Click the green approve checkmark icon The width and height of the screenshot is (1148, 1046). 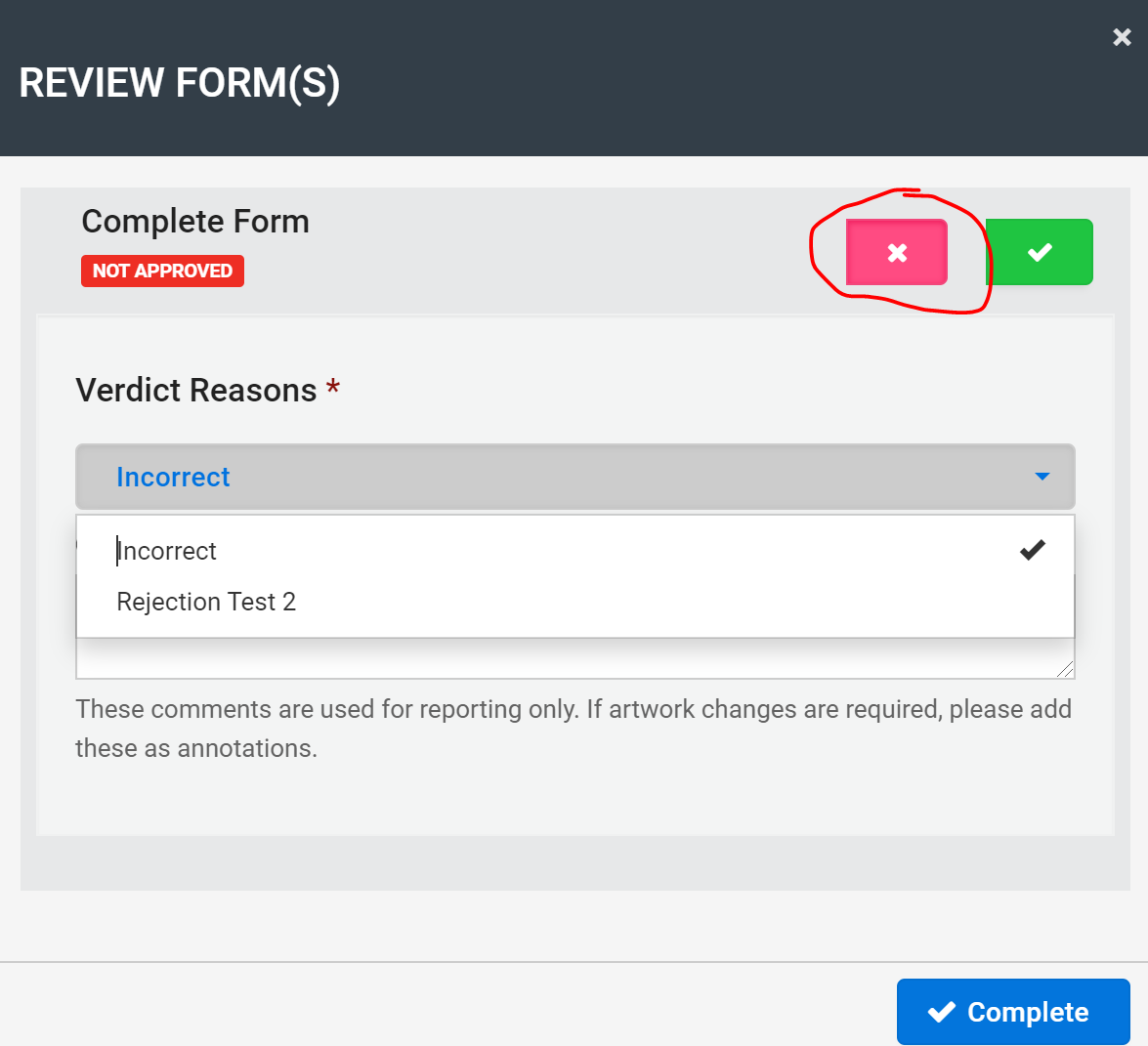point(1040,252)
